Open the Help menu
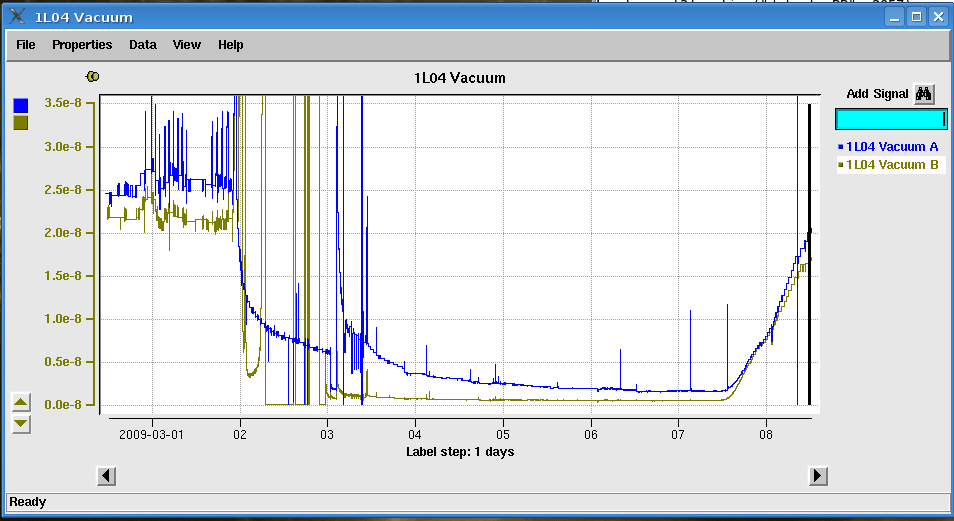This screenshot has height=521, width=954. 231,44
